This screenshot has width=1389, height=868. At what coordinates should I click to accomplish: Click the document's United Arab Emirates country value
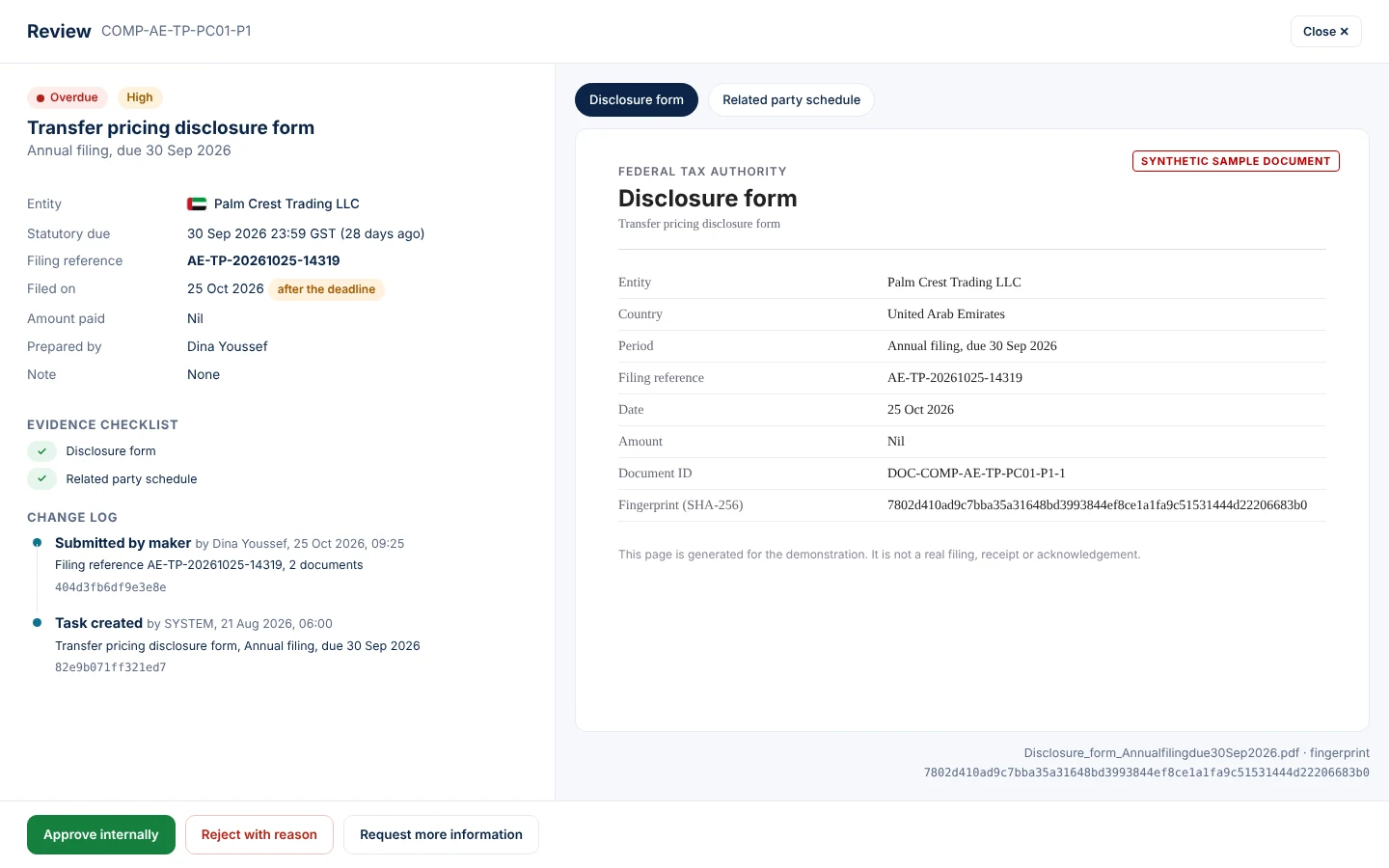[946, 314]
